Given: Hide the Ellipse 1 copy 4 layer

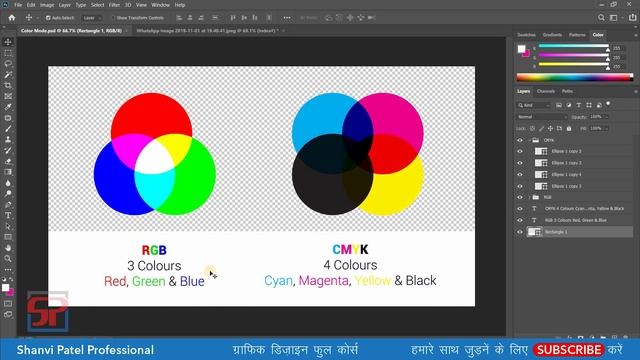Looking at the screenshot, I should coord(520,174).
